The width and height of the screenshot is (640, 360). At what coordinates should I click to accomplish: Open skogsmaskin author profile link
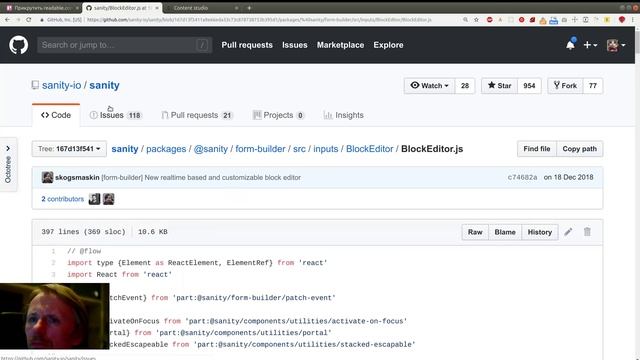tap(77, 178)
